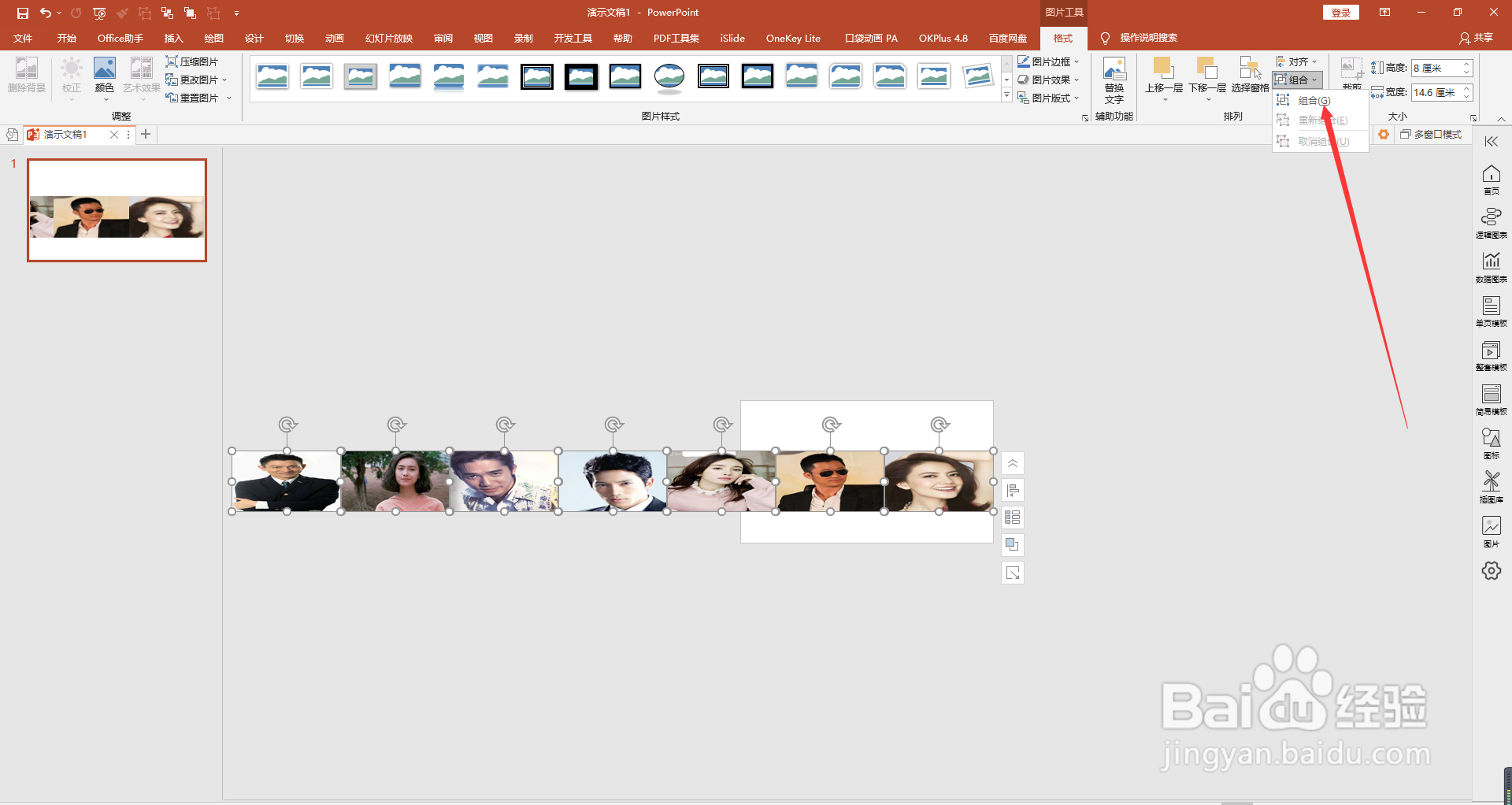
Task: Expand the picture styles gallery More arrow
Action: [x=1006, y=95]
